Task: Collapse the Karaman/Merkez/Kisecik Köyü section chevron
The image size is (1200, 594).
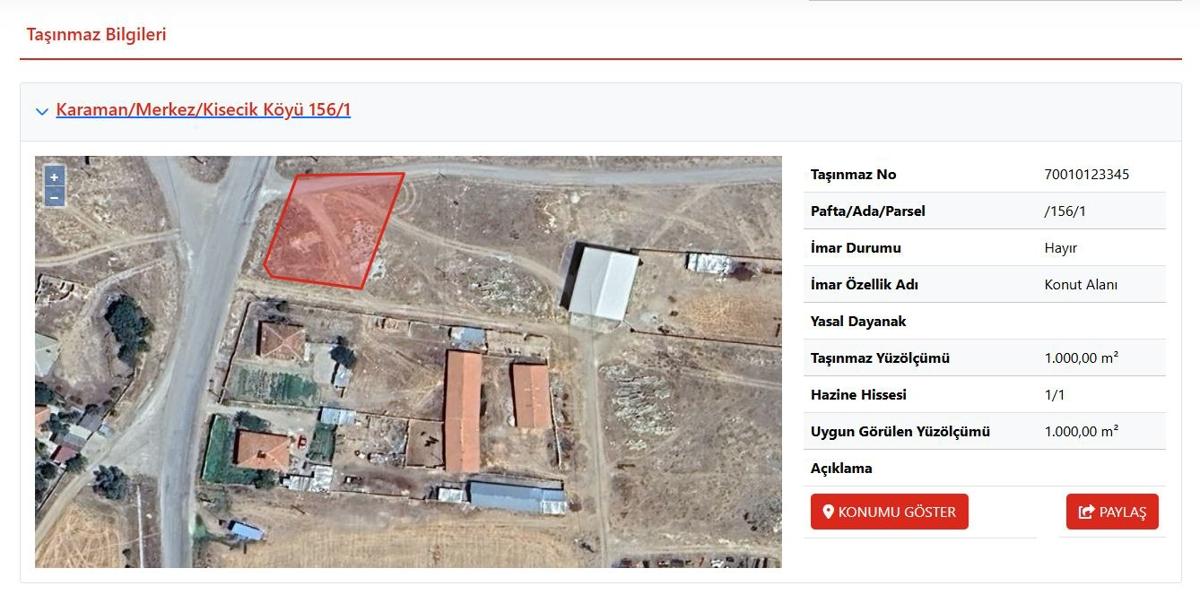Action: [x=42, y=111]
